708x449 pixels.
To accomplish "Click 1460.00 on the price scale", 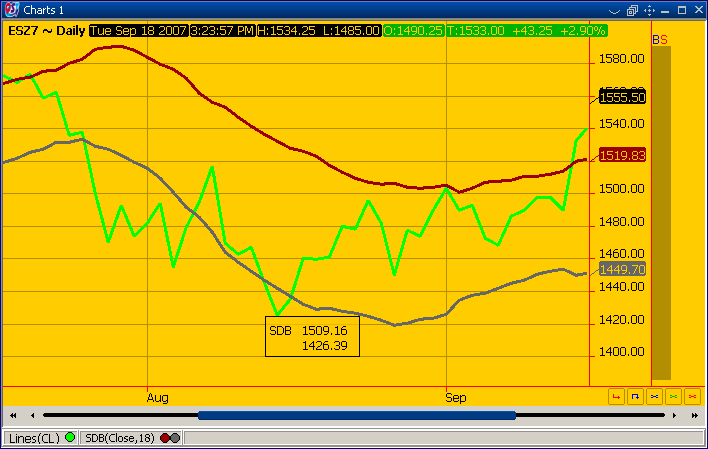I will tap(621, 254).
